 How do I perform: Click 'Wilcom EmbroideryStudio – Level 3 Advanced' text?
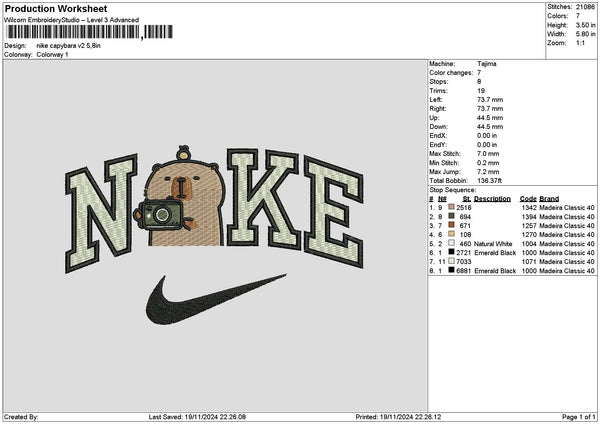pyautogui.click(x=72, y=20)
